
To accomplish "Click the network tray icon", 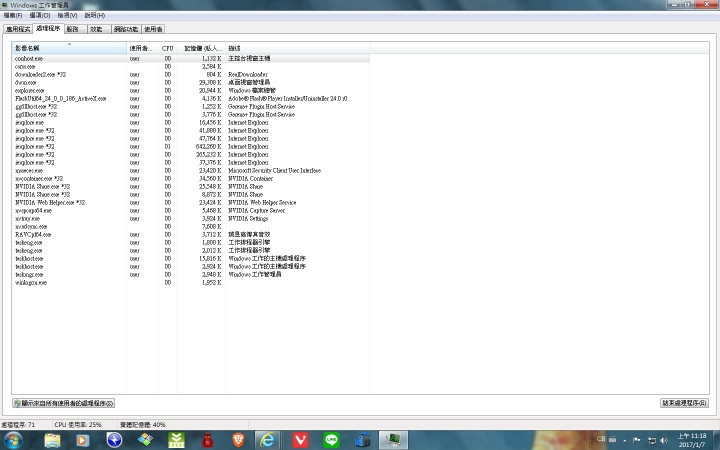I will (x=651, y=440).
